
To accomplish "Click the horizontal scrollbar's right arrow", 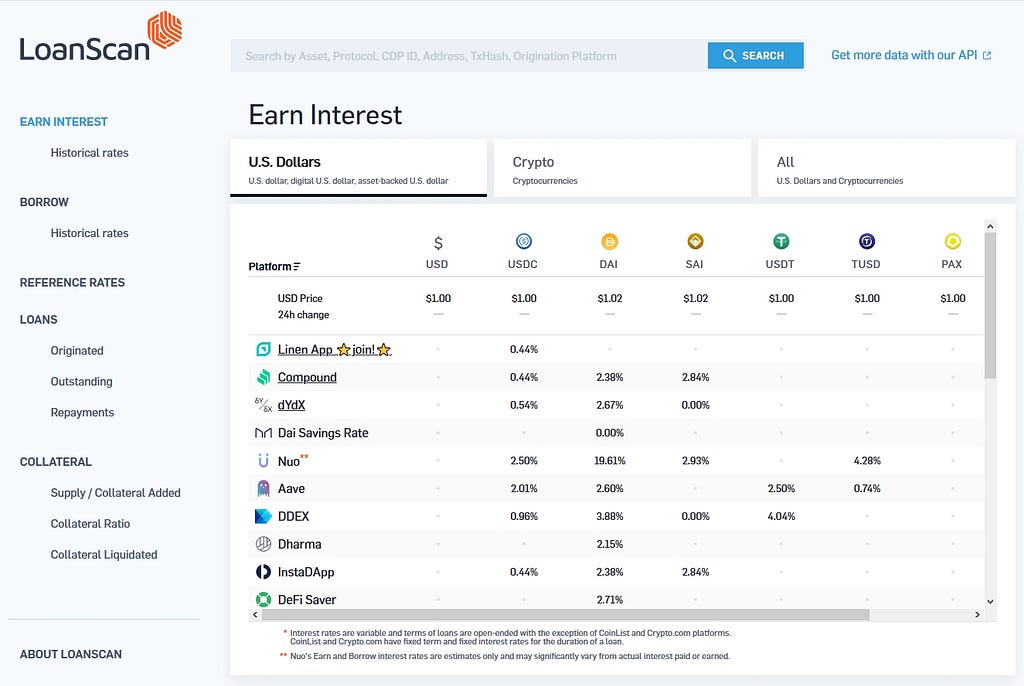I will 978,615.
